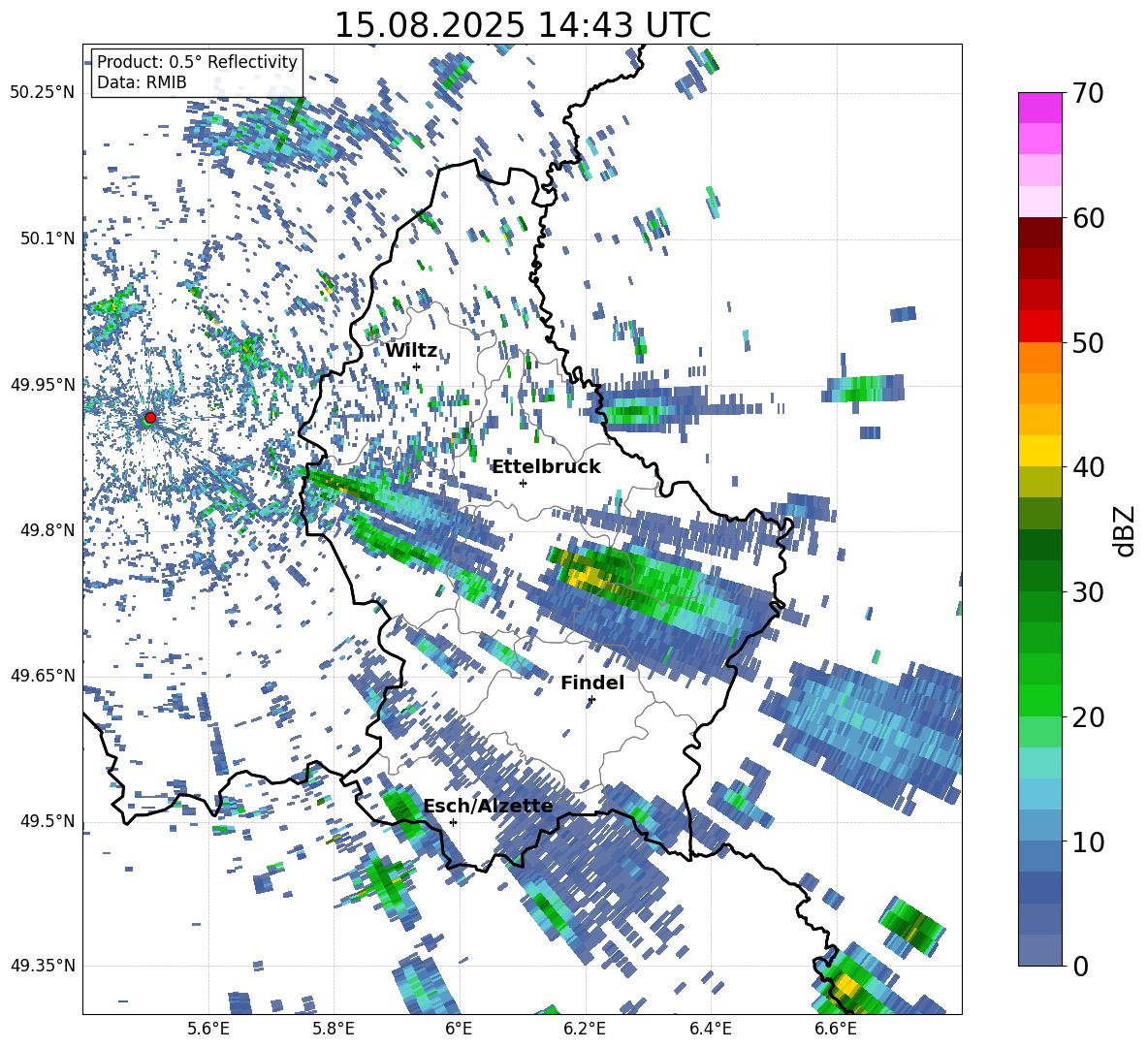
Task: Click the 6°E longitude label
Action: [x=459, y=1029]
